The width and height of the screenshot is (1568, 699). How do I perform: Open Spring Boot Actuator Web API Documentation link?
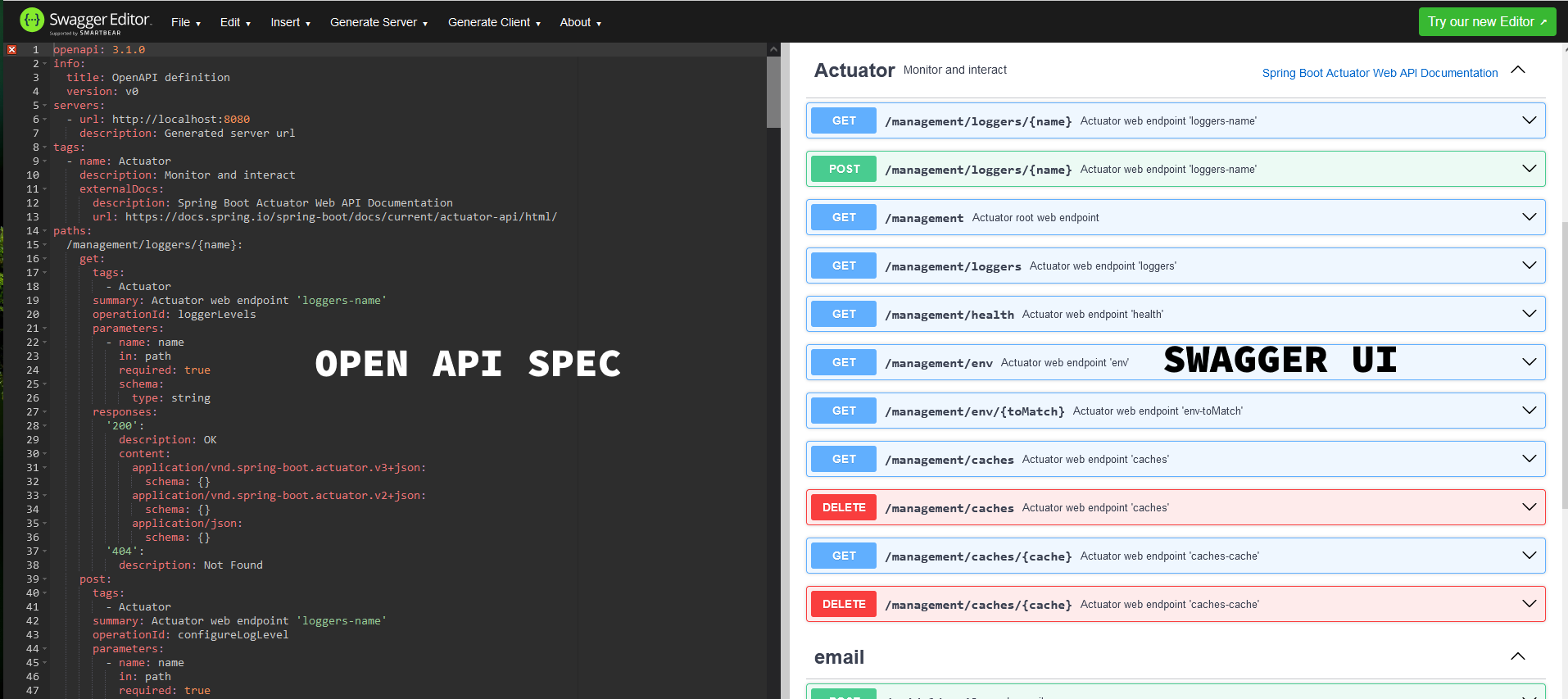click(x=1380, y=73)
